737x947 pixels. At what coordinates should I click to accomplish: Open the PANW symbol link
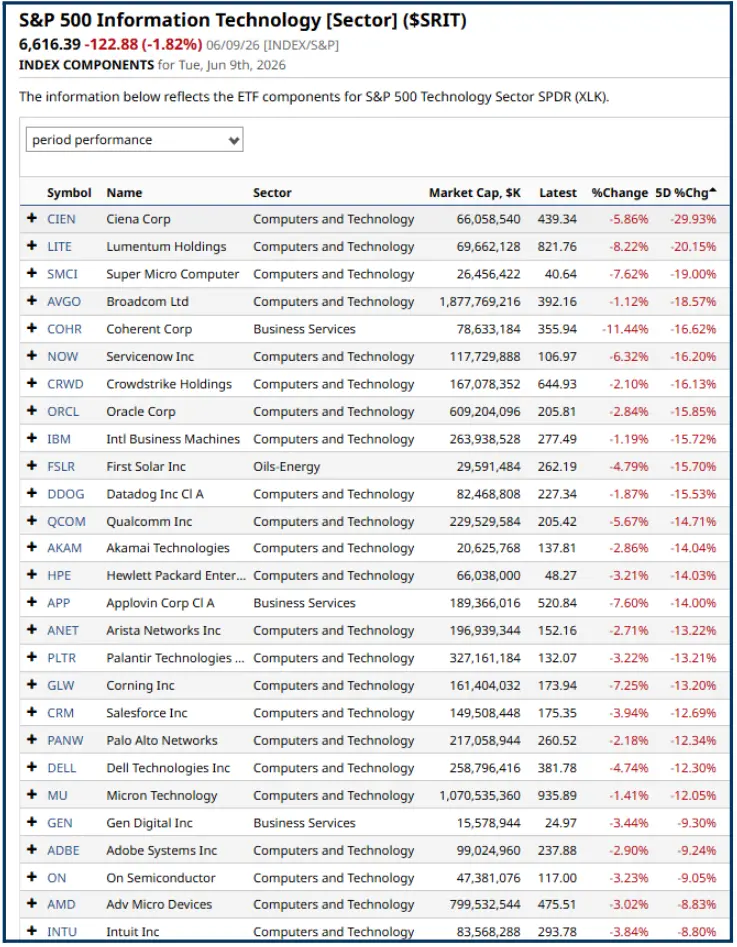[65, 740]
